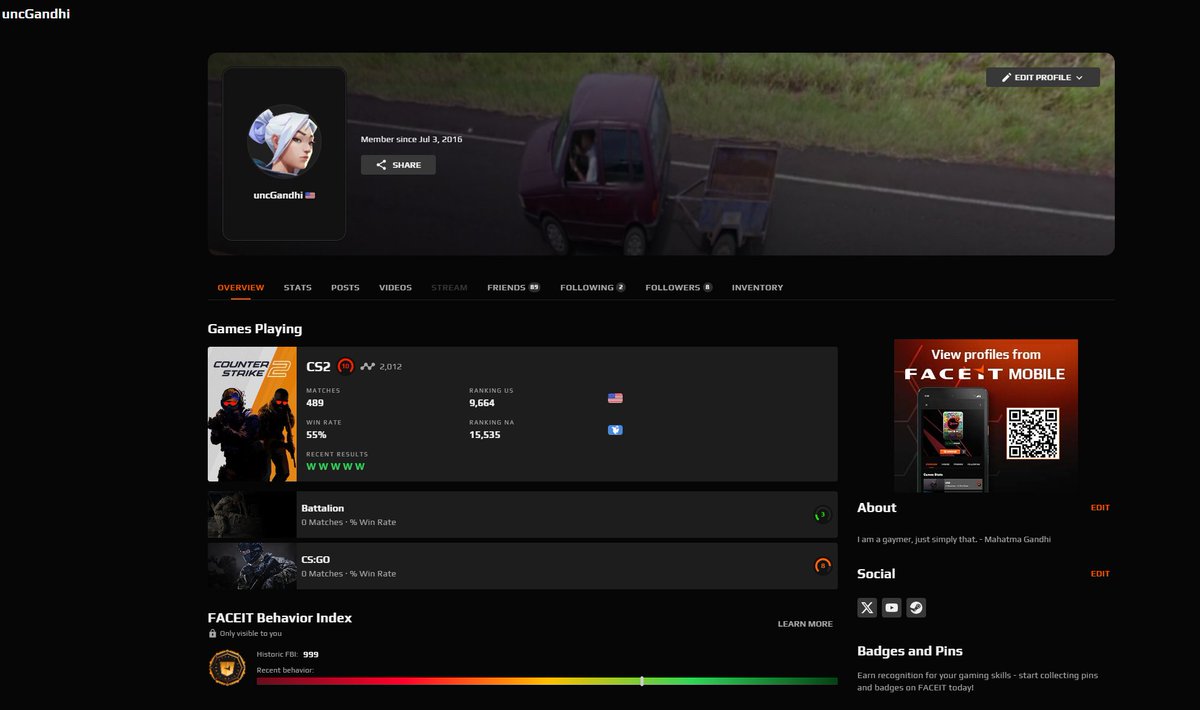This screenshot has width=1200, height=710.
Task: Click the Elo value 2,012
Action: [391, 367]
